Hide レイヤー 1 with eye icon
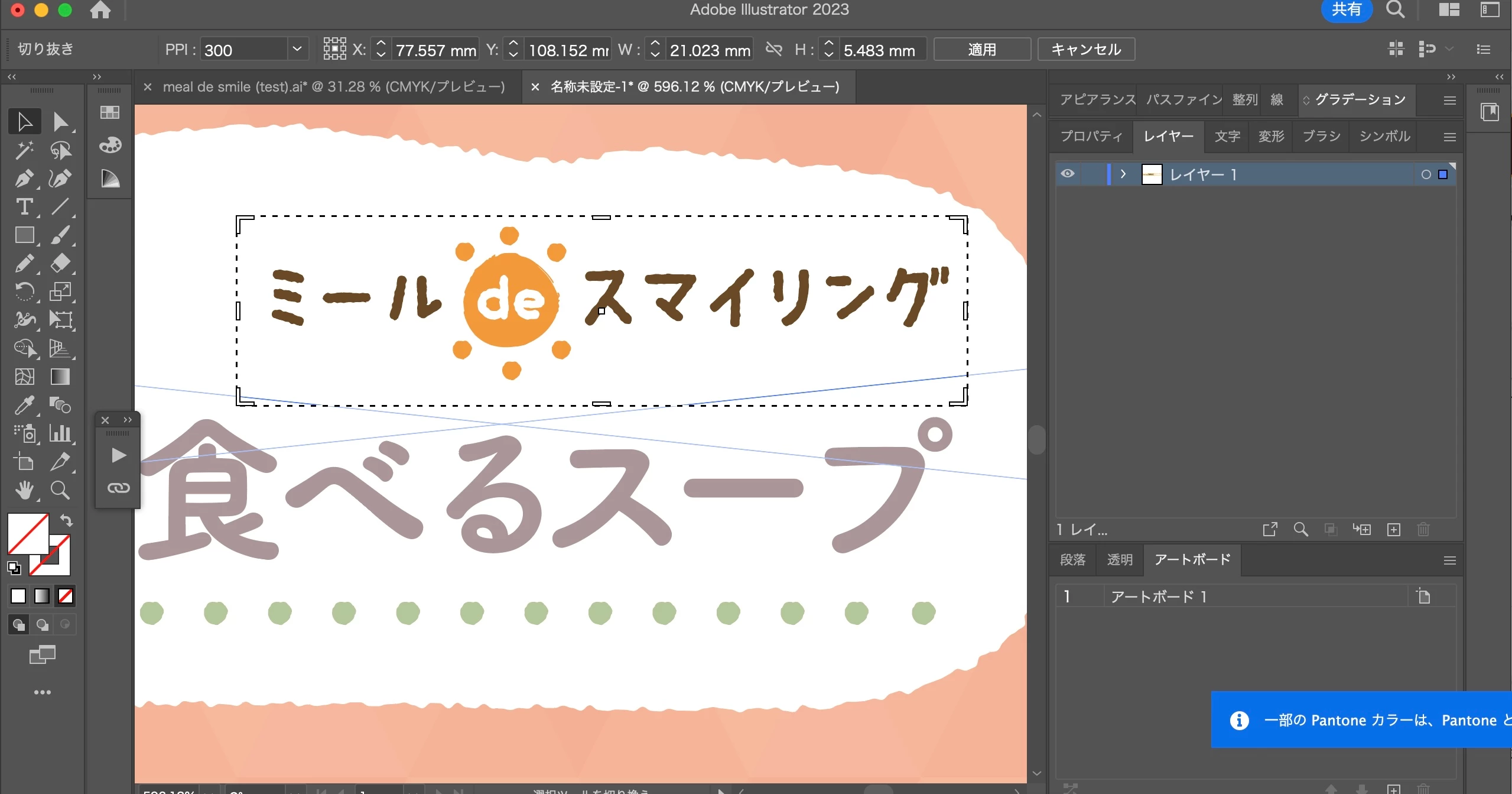This screenshot has height=794, width=1512. tap(1067, 174)
